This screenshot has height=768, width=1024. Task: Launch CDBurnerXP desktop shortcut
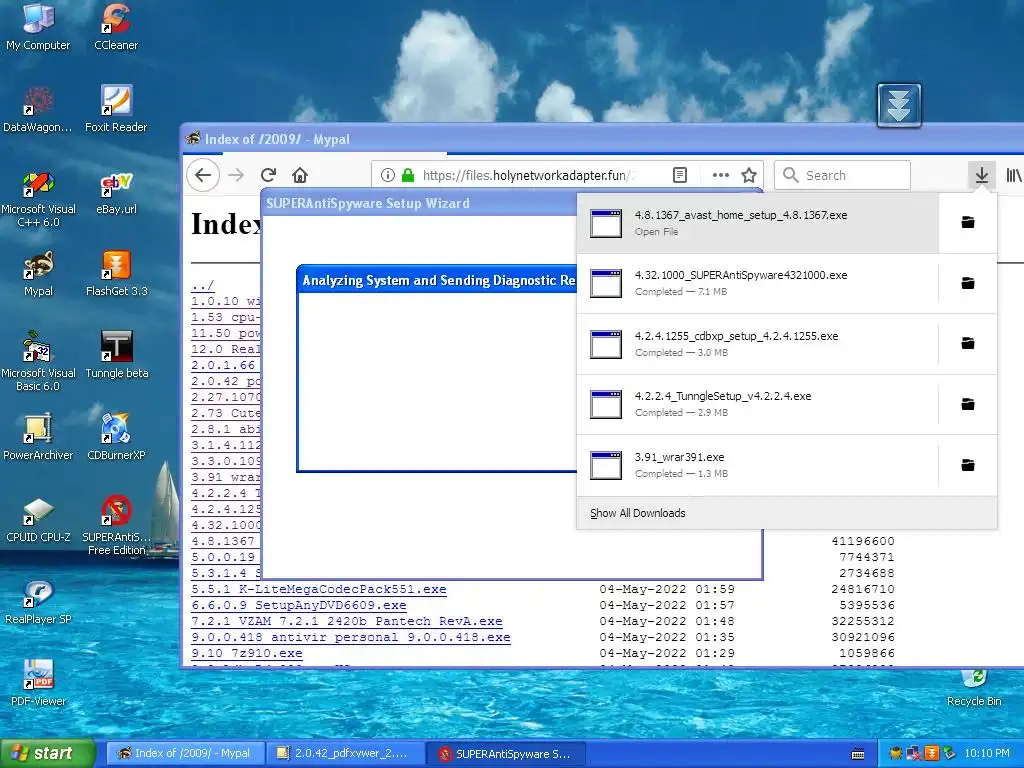pos(116,436)
